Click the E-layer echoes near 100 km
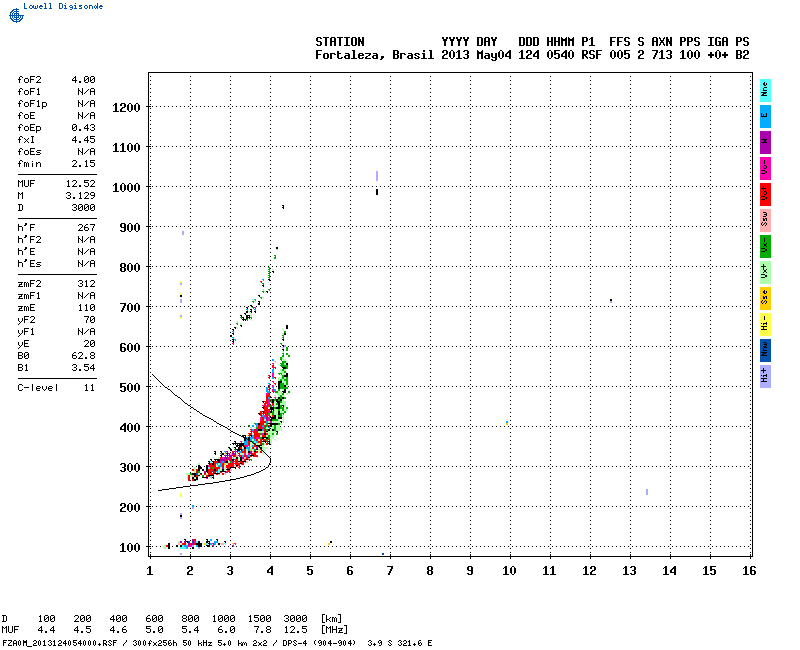This screenshot has height=650, width=800. point(201,544)
